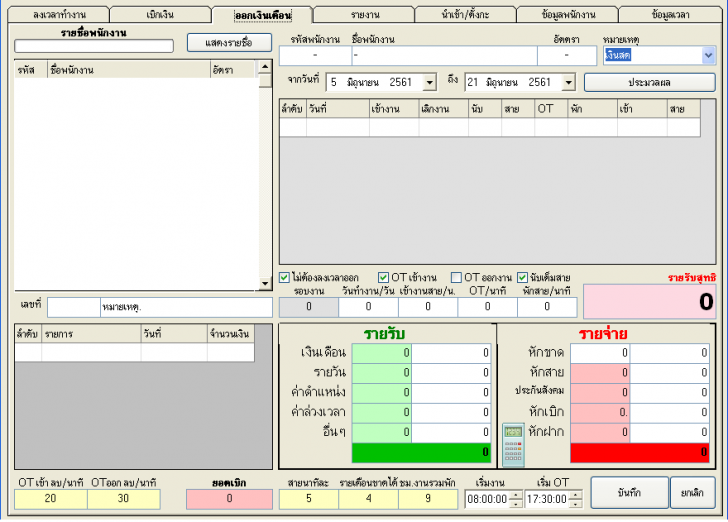728x522 pixels.
Task: Click the total expense red bar
Action: [x=640, y=453]
